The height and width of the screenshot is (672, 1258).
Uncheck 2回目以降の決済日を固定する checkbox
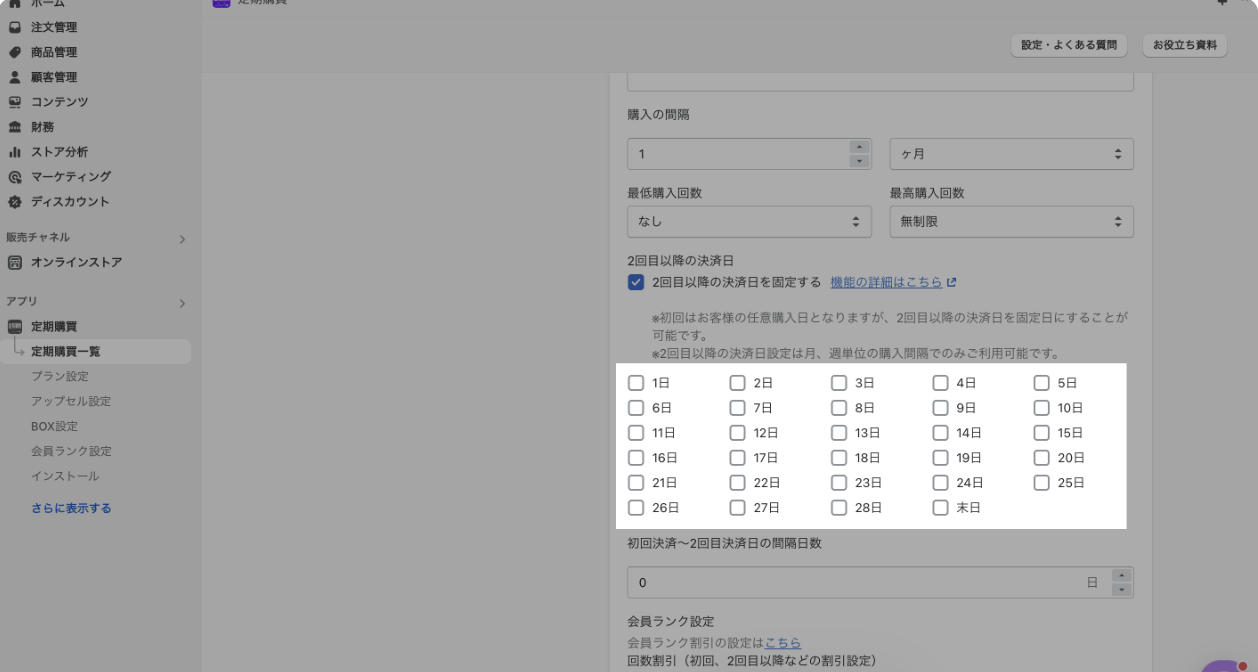click(636, 282)
